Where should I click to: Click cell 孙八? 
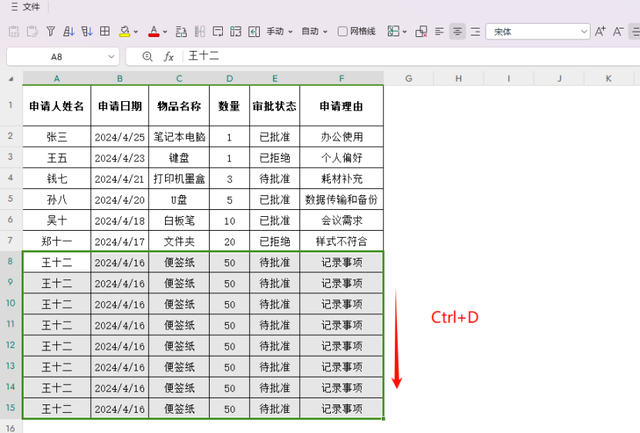(x=57, y=200)
